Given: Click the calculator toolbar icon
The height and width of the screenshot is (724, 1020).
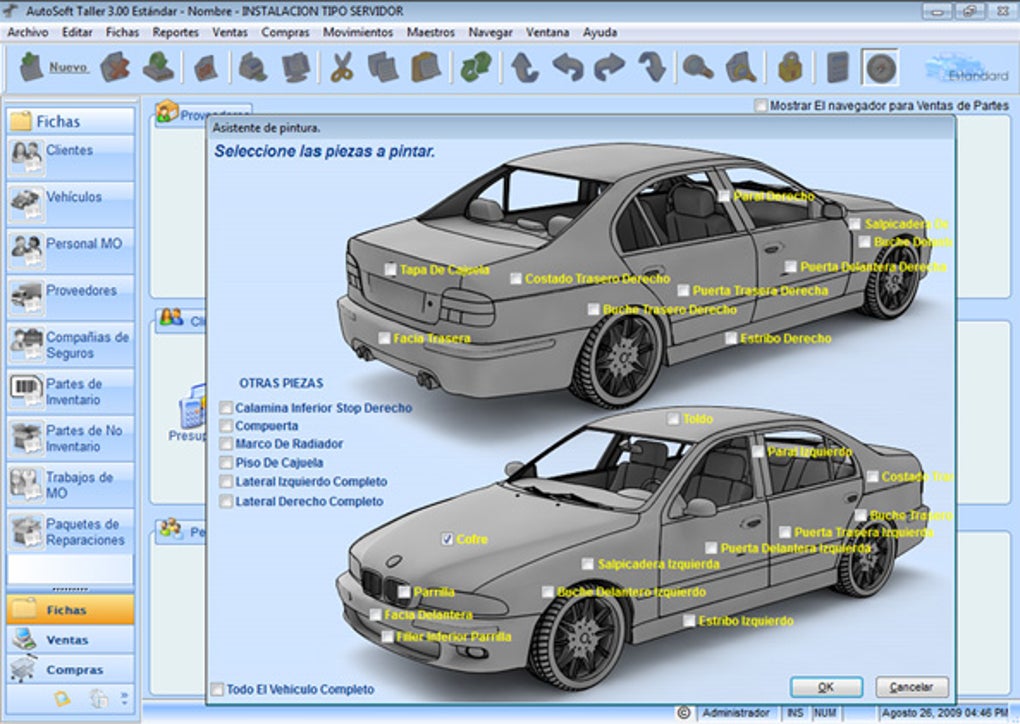Looking at the screenshot, I should click(x=837, y=67).
